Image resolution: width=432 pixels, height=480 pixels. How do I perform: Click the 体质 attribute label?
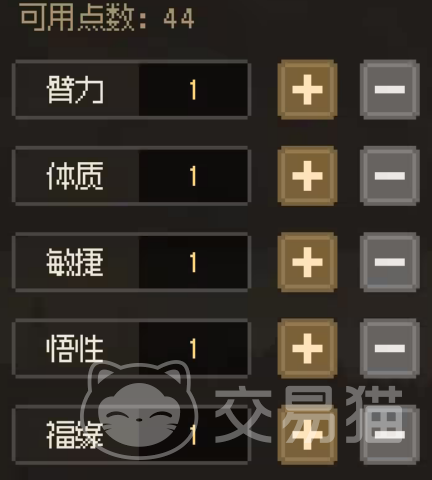coord(75,176)
